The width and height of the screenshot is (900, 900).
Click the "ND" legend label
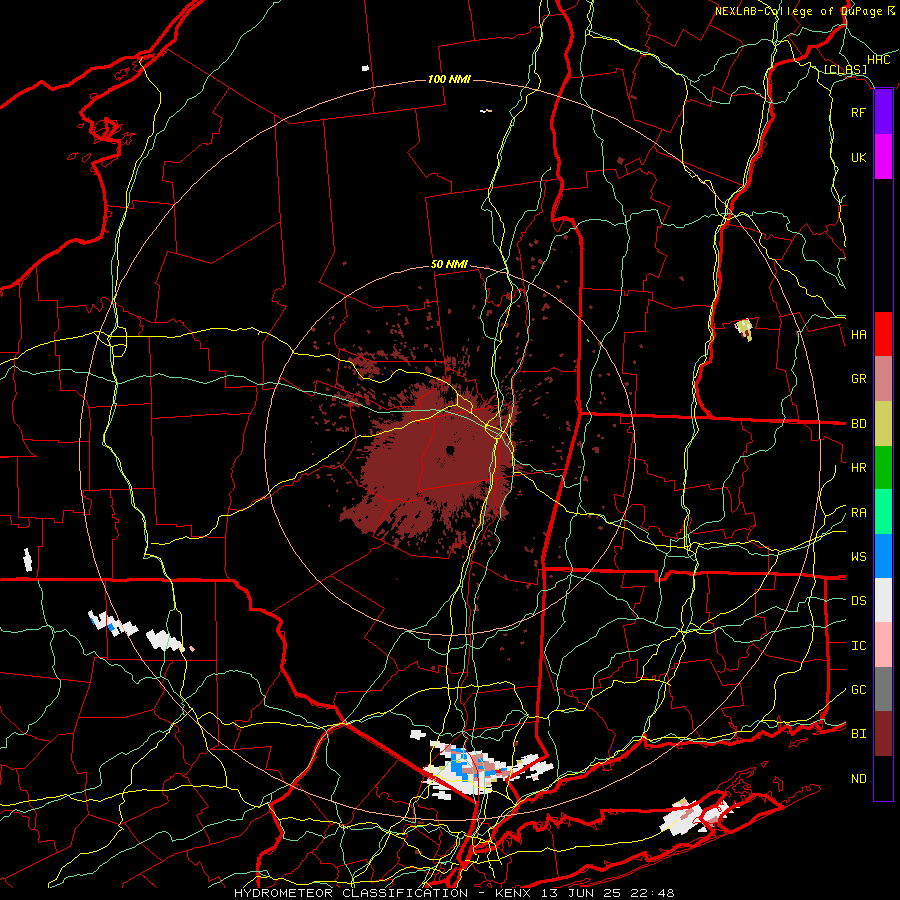(x=858, y=779)
